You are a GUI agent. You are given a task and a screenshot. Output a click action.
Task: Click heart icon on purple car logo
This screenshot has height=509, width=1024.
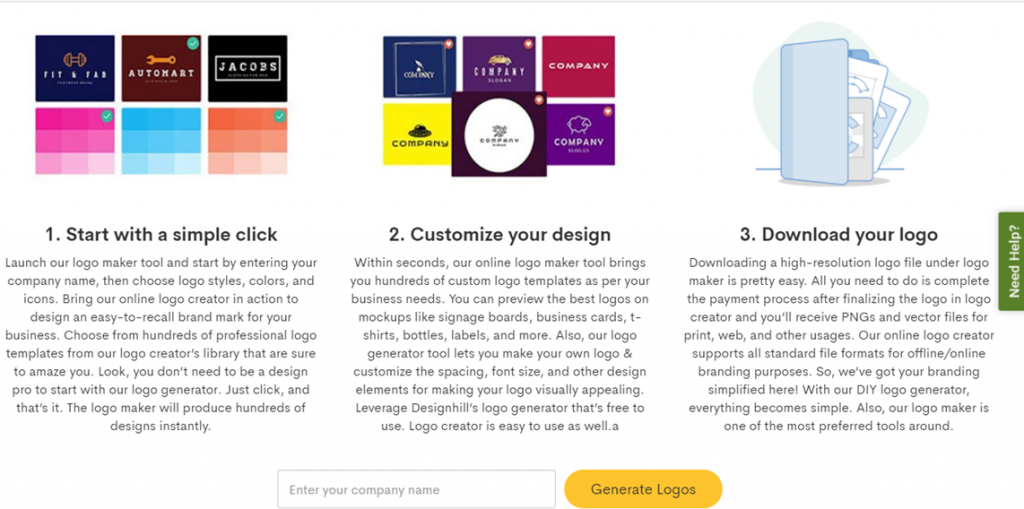[528, 44]
